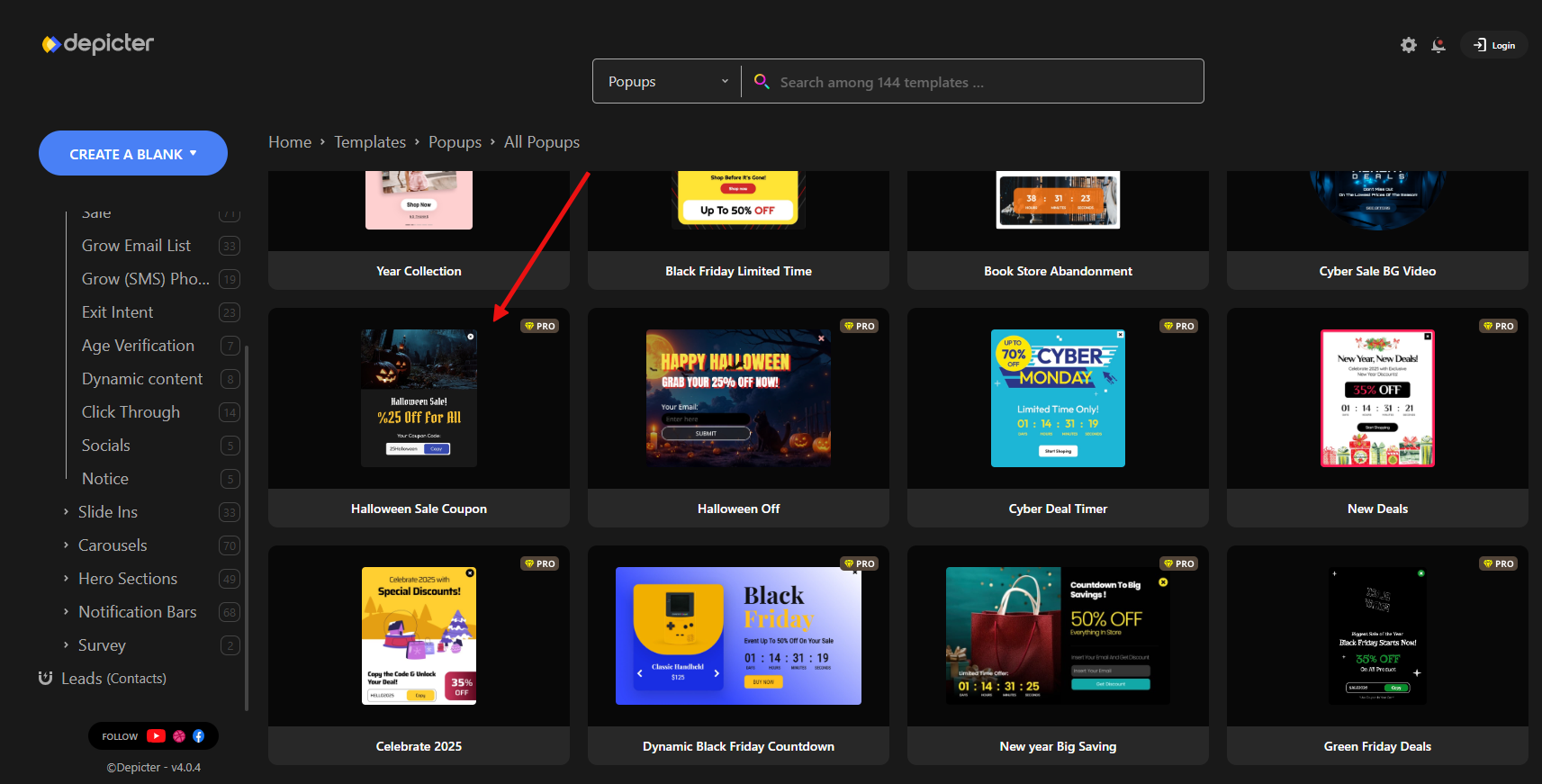Select Exit Intent category
The height and width of the screenshot is (784, 1542).
[x=117, y=312]
